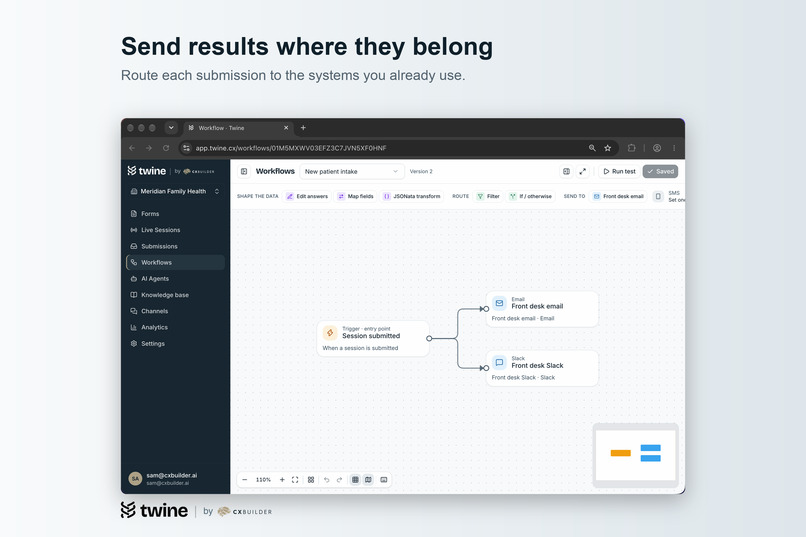Click the SMS phone icon in the toolbar
The height and width of the screenshot is (537, 806).
point(658,196)
